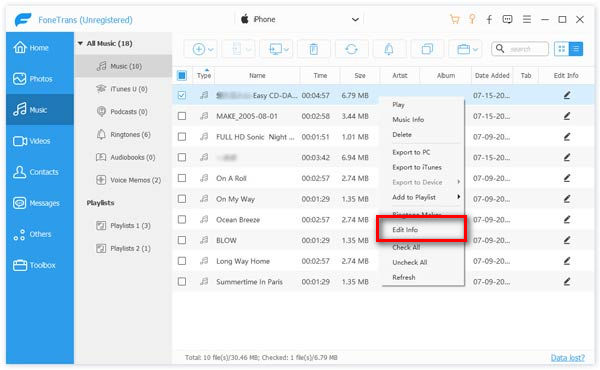The image size is (600, 370).
Task: Click the shopping cart purchase icon
Action: coord(454,19)
